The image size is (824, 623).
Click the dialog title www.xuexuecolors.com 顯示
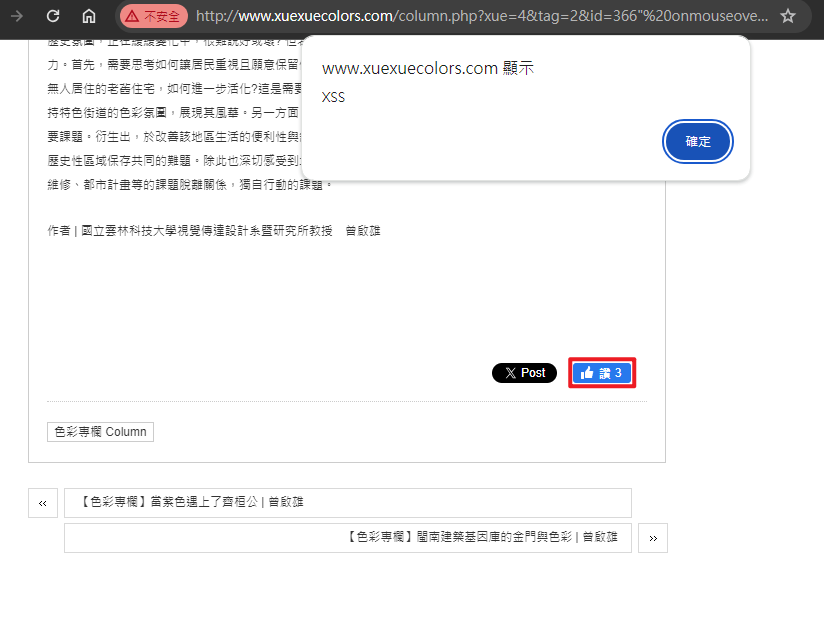click(428, 68)
